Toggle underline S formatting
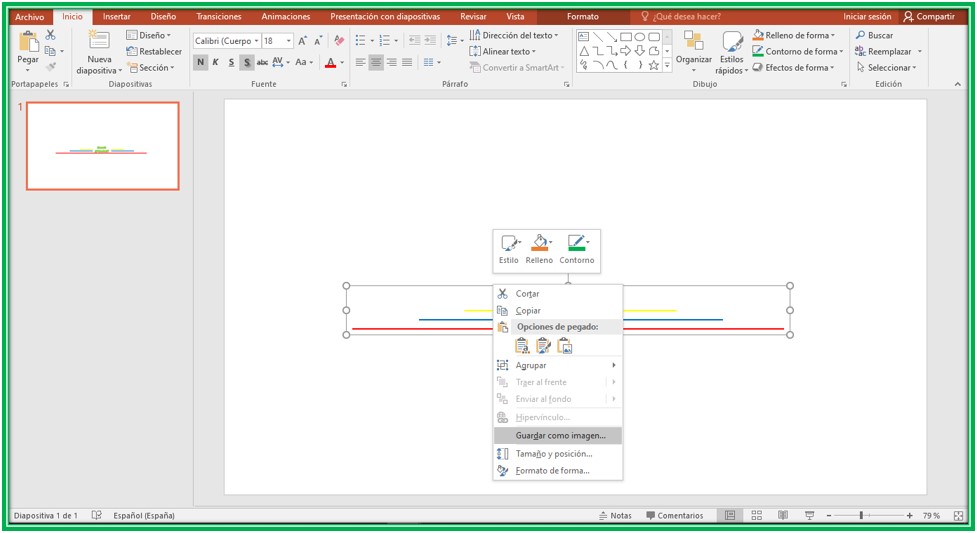 231,62
